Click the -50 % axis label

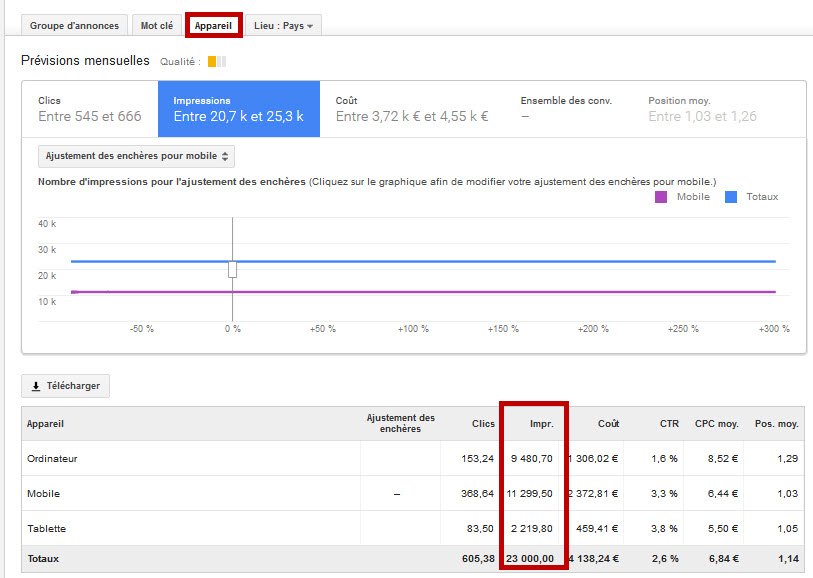[142, 329]
